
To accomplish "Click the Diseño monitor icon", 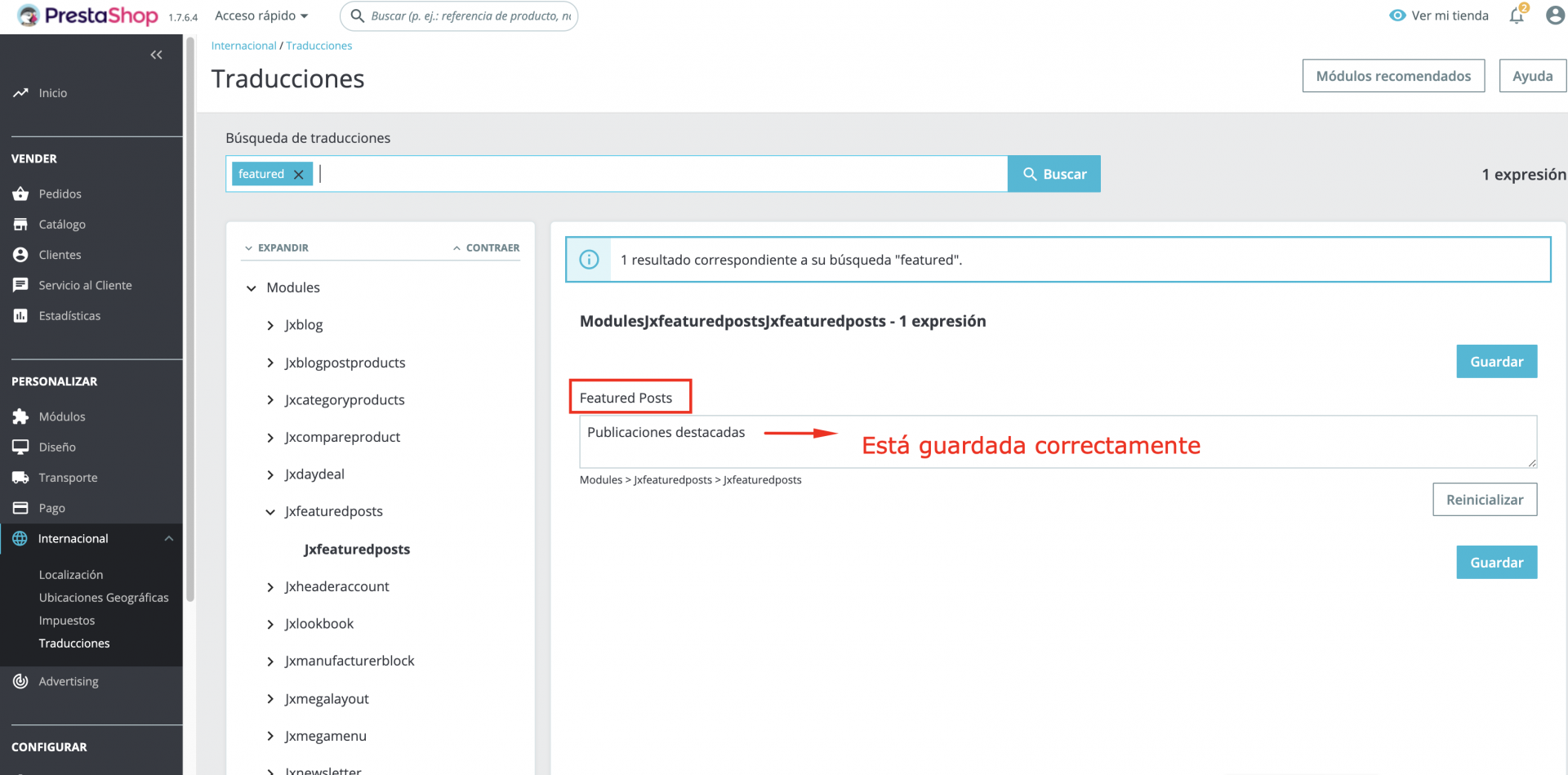I will click(x=20, y=447).
